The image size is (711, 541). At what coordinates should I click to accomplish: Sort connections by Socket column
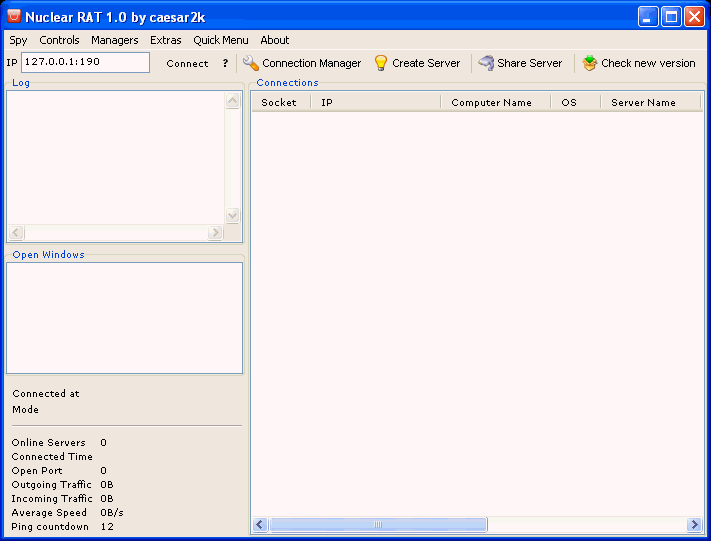click(x=279, y=102)
